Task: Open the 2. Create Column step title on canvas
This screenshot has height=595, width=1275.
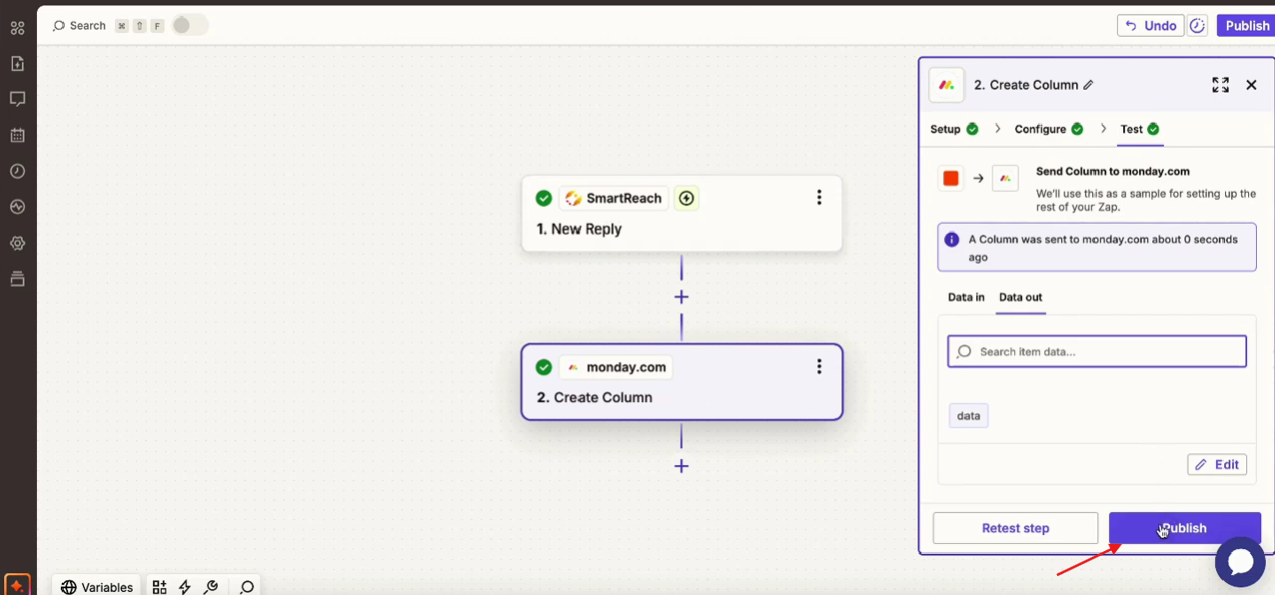Action: click(x=594, y=397)
